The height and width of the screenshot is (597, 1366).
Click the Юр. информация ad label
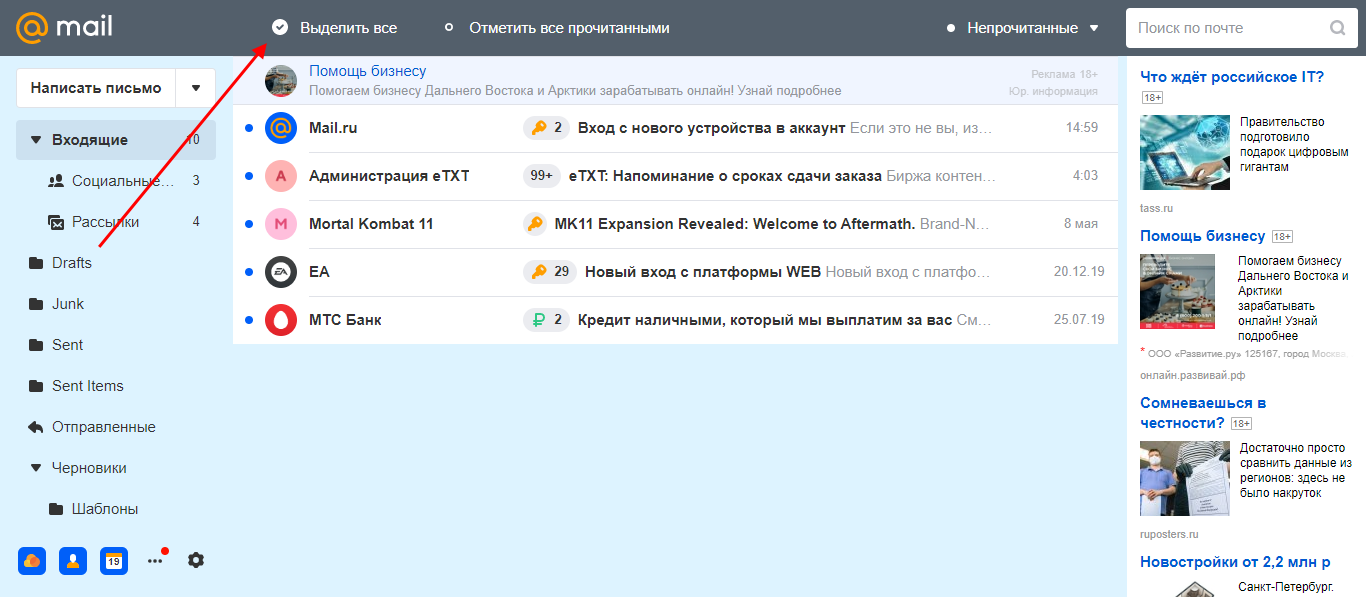coord(1053,91)
